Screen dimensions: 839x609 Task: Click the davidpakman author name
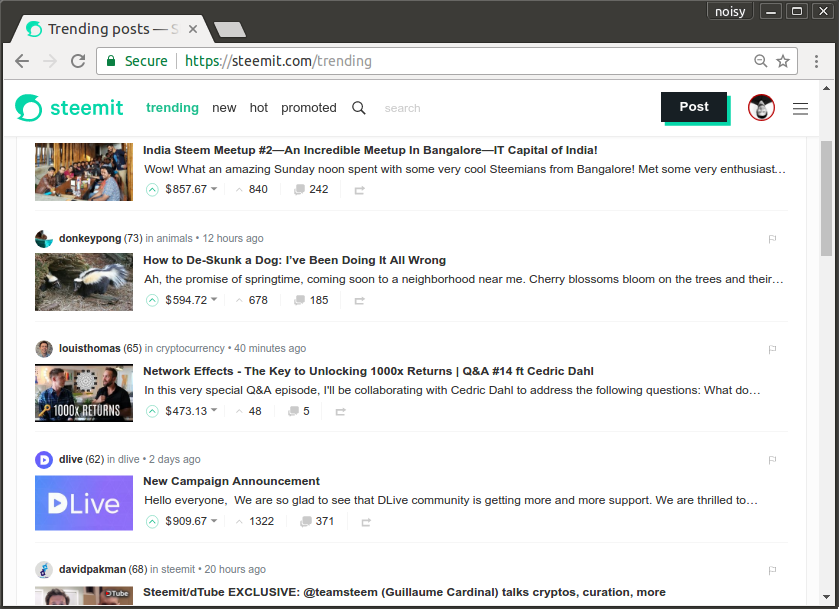click(92, 569)
